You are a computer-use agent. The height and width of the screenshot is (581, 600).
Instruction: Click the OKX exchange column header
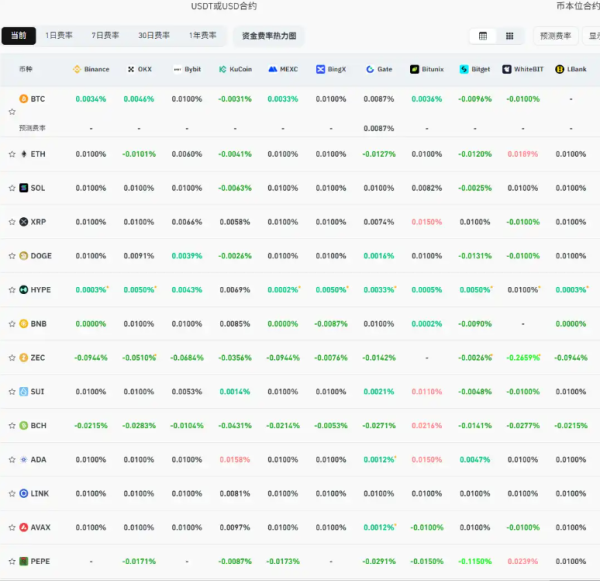click(139, 69)
